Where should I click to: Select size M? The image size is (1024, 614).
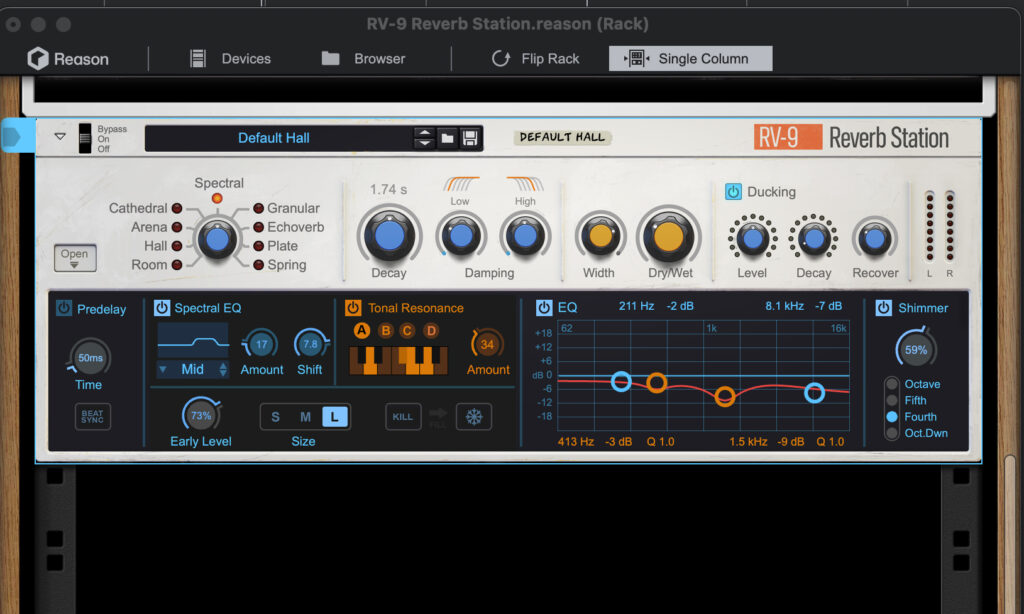point(305,417)
